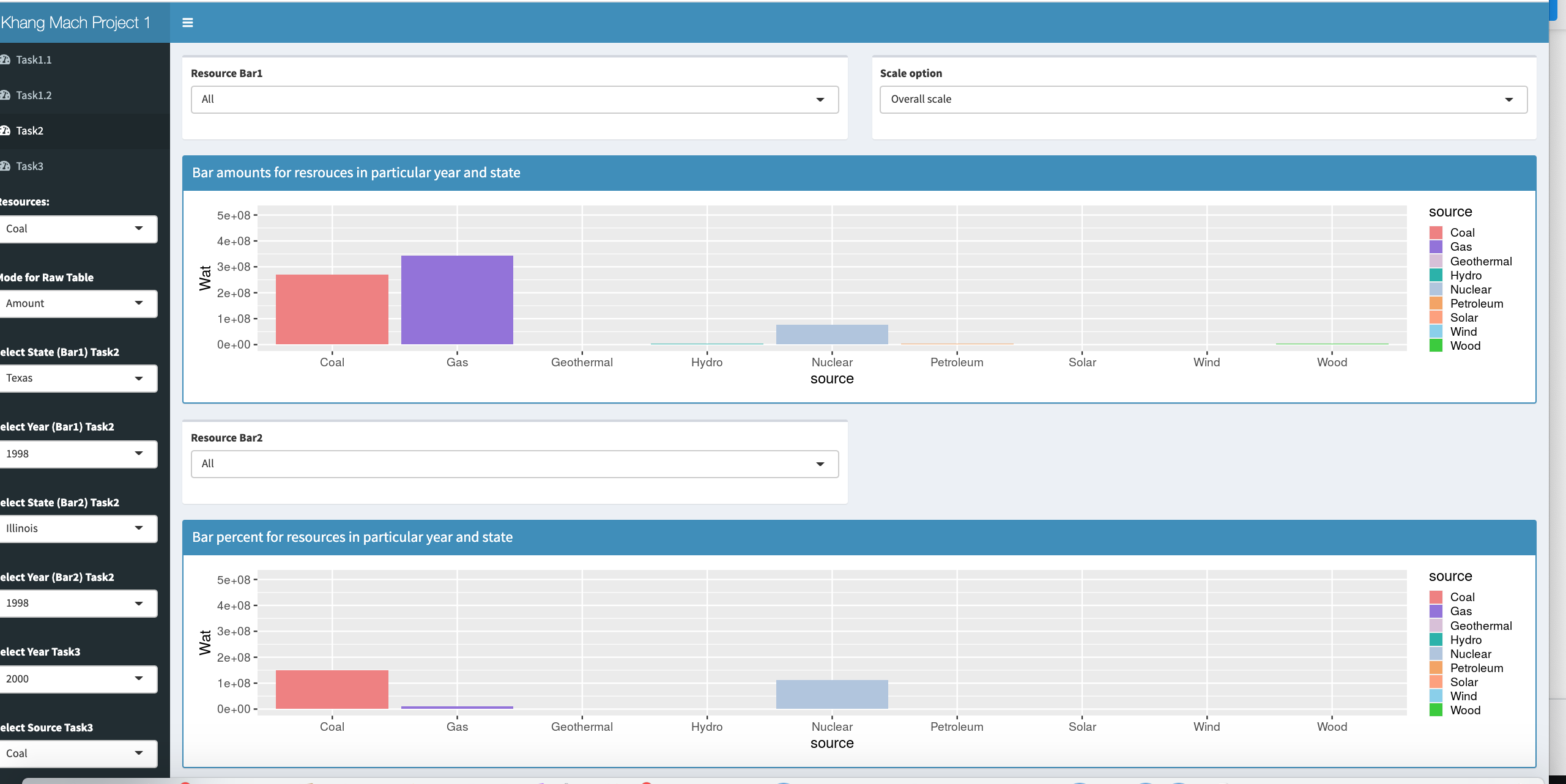Click the Nuclear bar in the bottom chart
Image resolution: width=1566 pixels, height=784 pixels.
tap(832, 694)
